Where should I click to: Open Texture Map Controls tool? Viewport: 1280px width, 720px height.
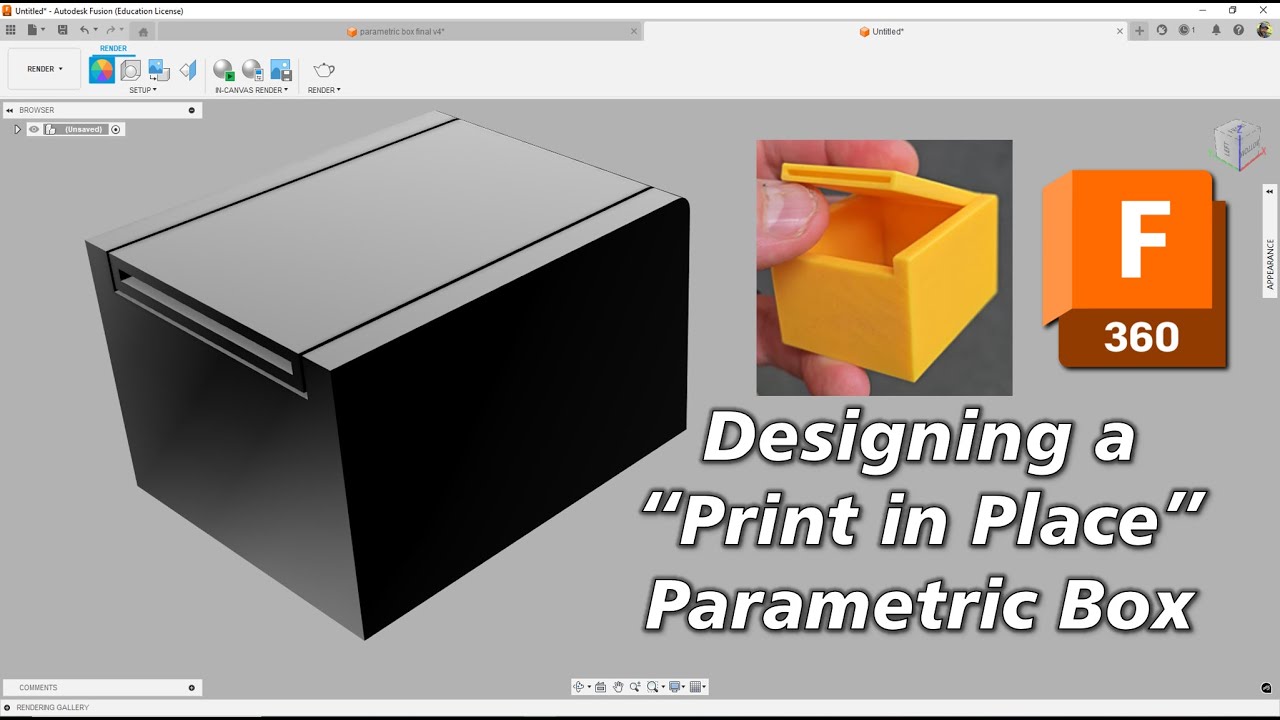tap(188, 70)
